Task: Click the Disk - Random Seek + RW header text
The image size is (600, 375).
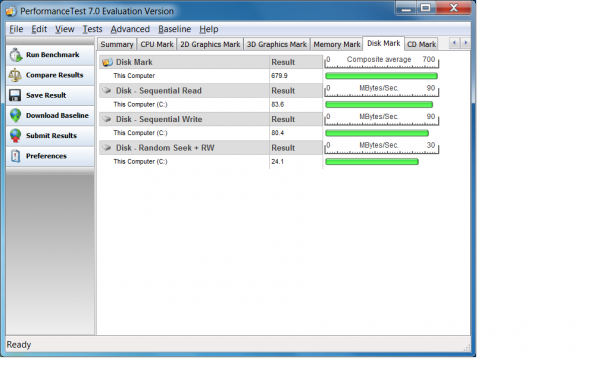Action: [165, 148]
